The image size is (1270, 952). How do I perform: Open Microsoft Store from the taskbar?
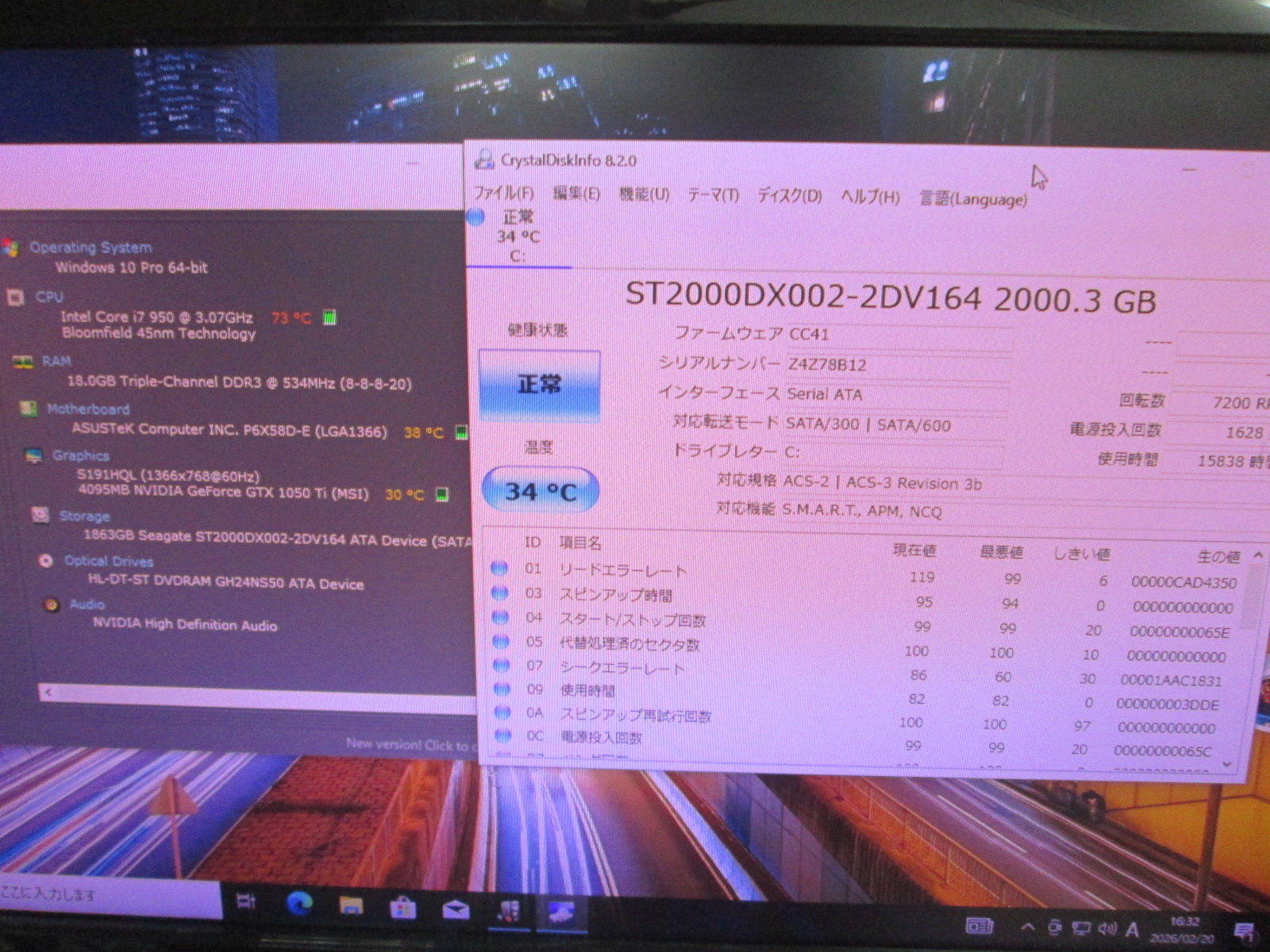403,906
